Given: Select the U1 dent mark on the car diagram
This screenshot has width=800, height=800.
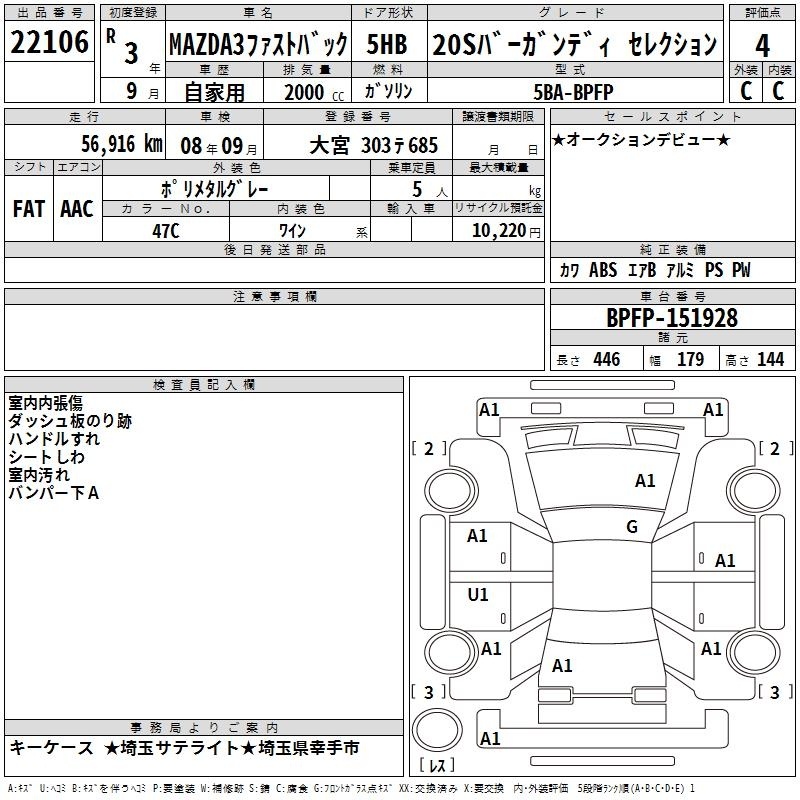Looking at the screenshot, I should point(478,594).
